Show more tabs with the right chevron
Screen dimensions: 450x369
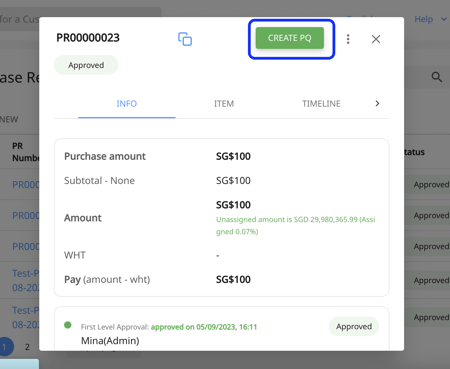tap(377, 104)
